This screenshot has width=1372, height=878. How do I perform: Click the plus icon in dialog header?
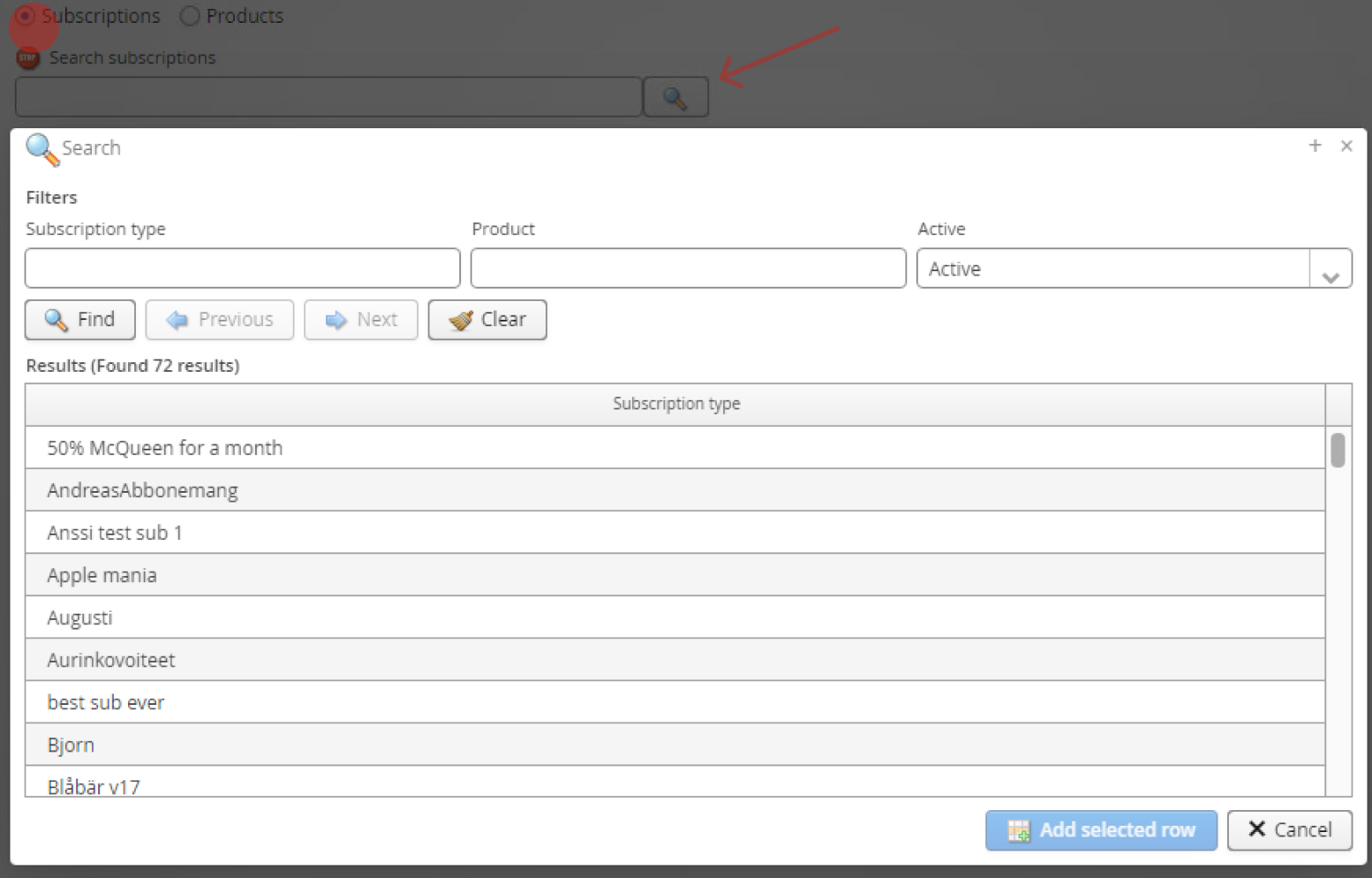coord(1315,146)
